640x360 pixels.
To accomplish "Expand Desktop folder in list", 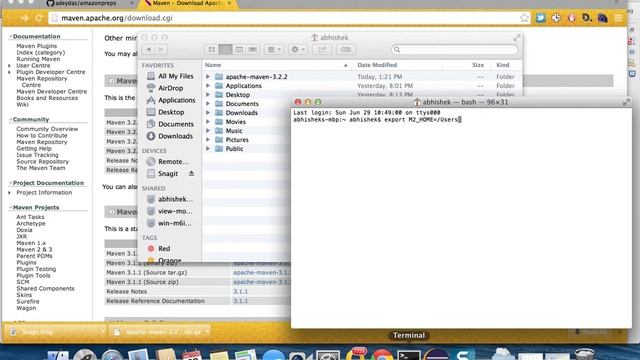I will click(208, 94).
